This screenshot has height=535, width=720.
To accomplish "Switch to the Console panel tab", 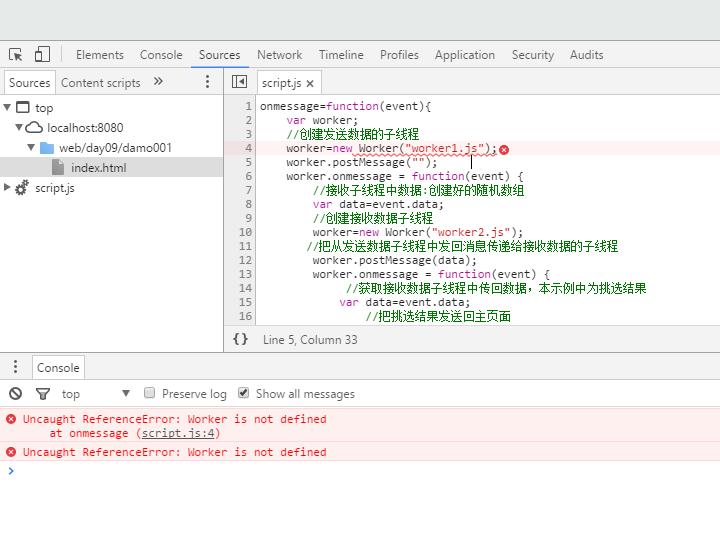I will pyautogui.click(x=161, y=55).
